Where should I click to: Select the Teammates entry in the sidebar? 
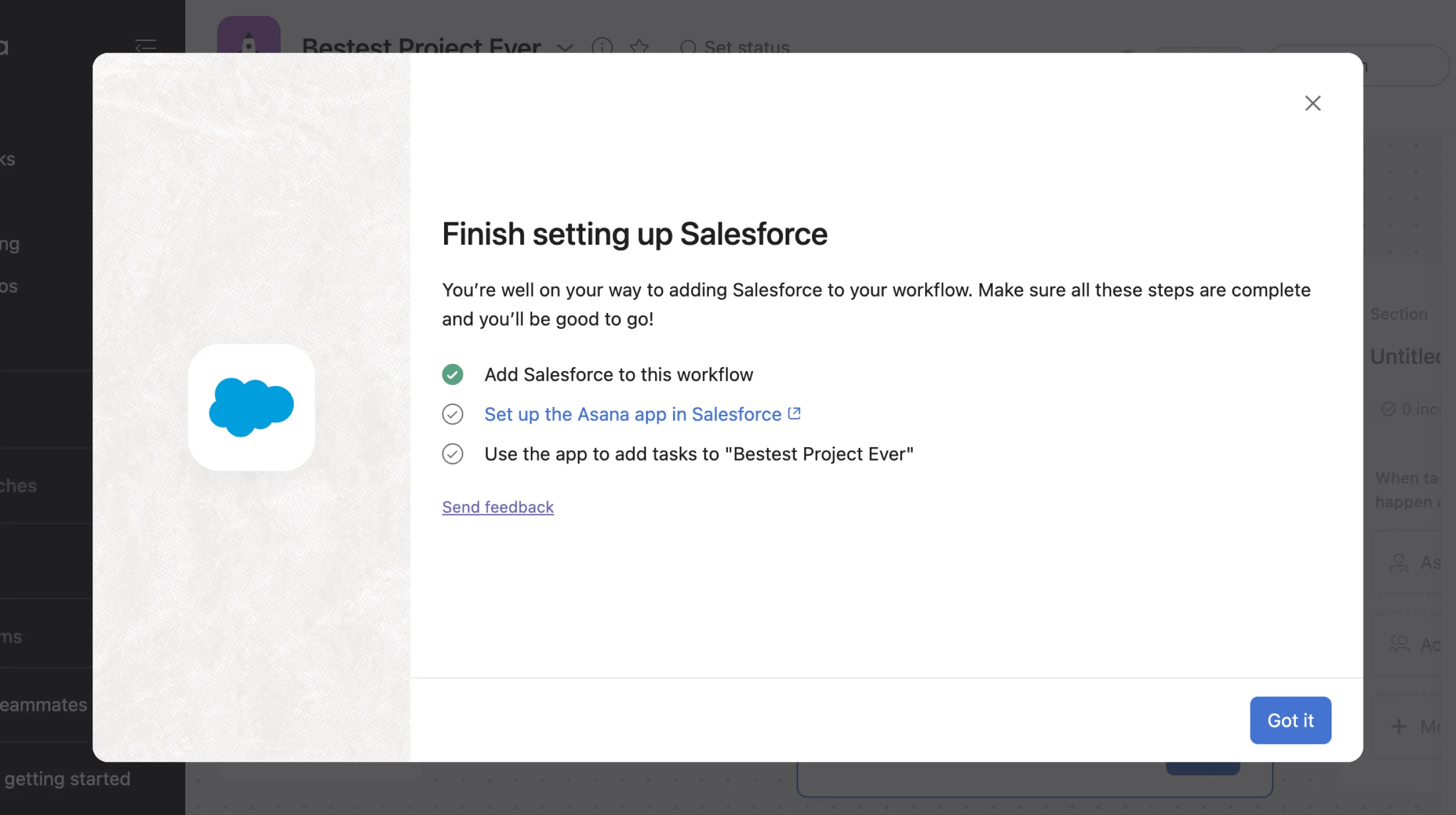pyautogui.click(x=43, y=705)
